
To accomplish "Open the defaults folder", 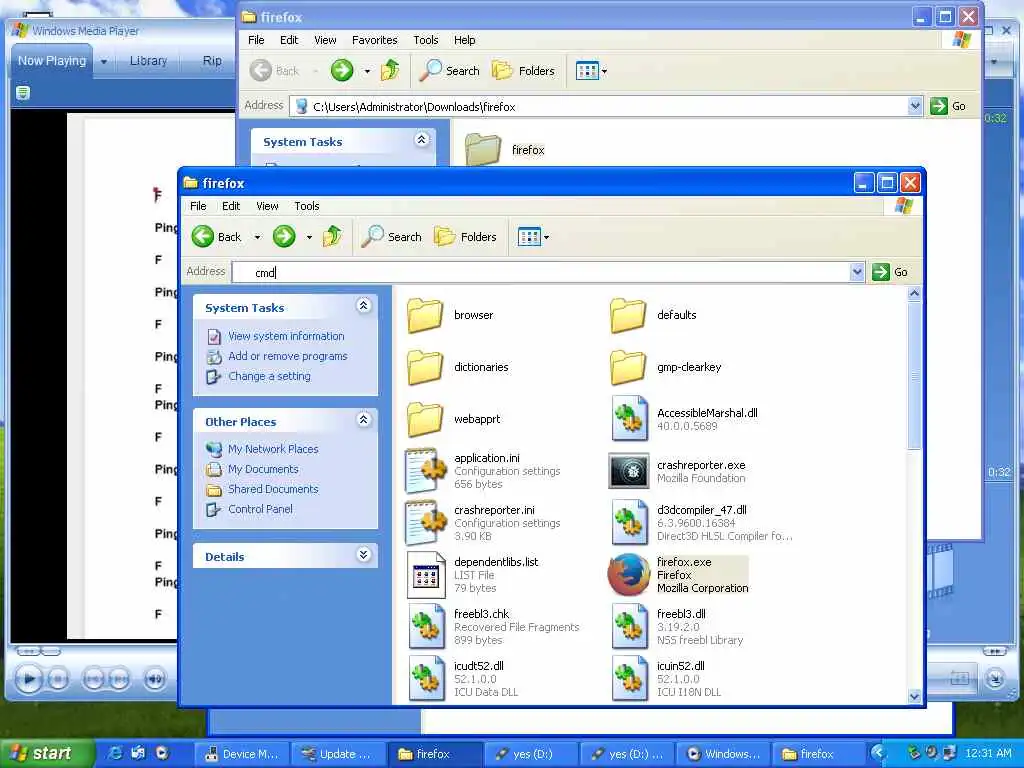I will pos(628,315).
